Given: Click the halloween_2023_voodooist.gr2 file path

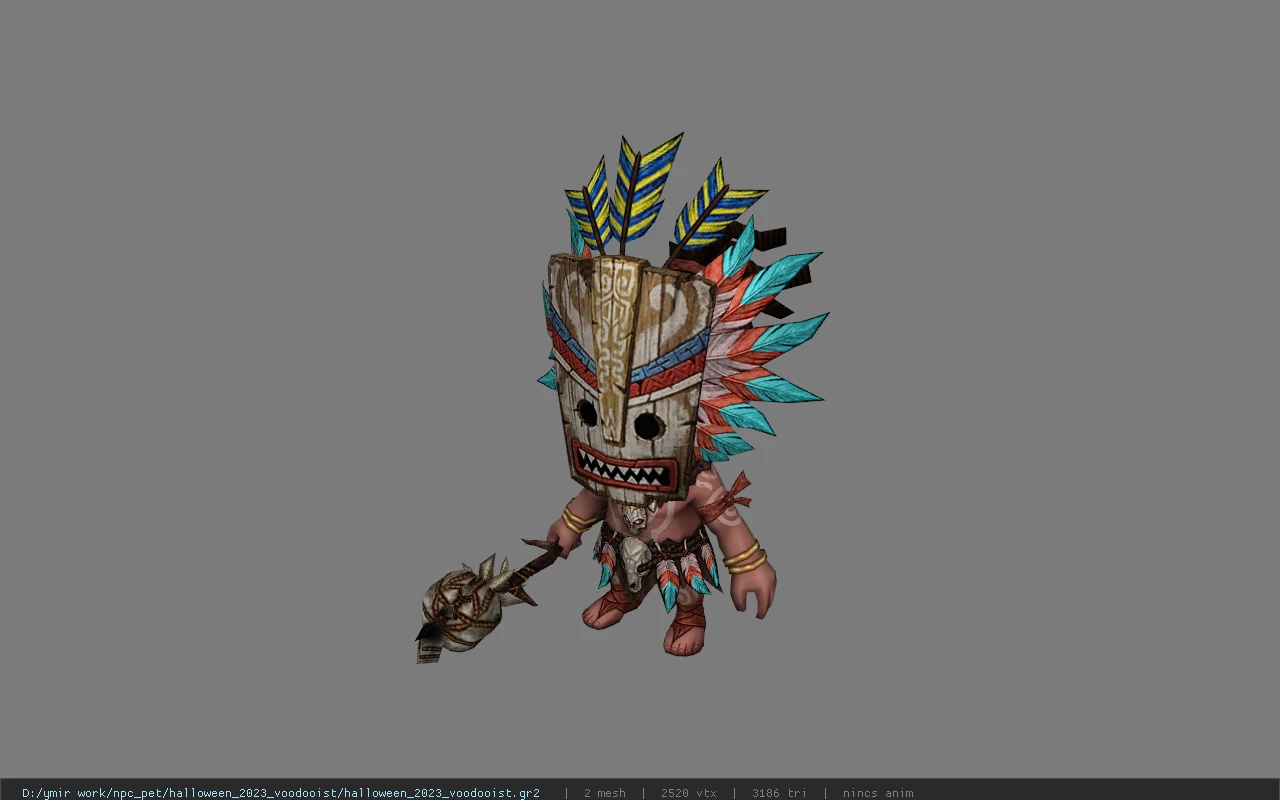Looking at the screenshot, I should [281, 793].
